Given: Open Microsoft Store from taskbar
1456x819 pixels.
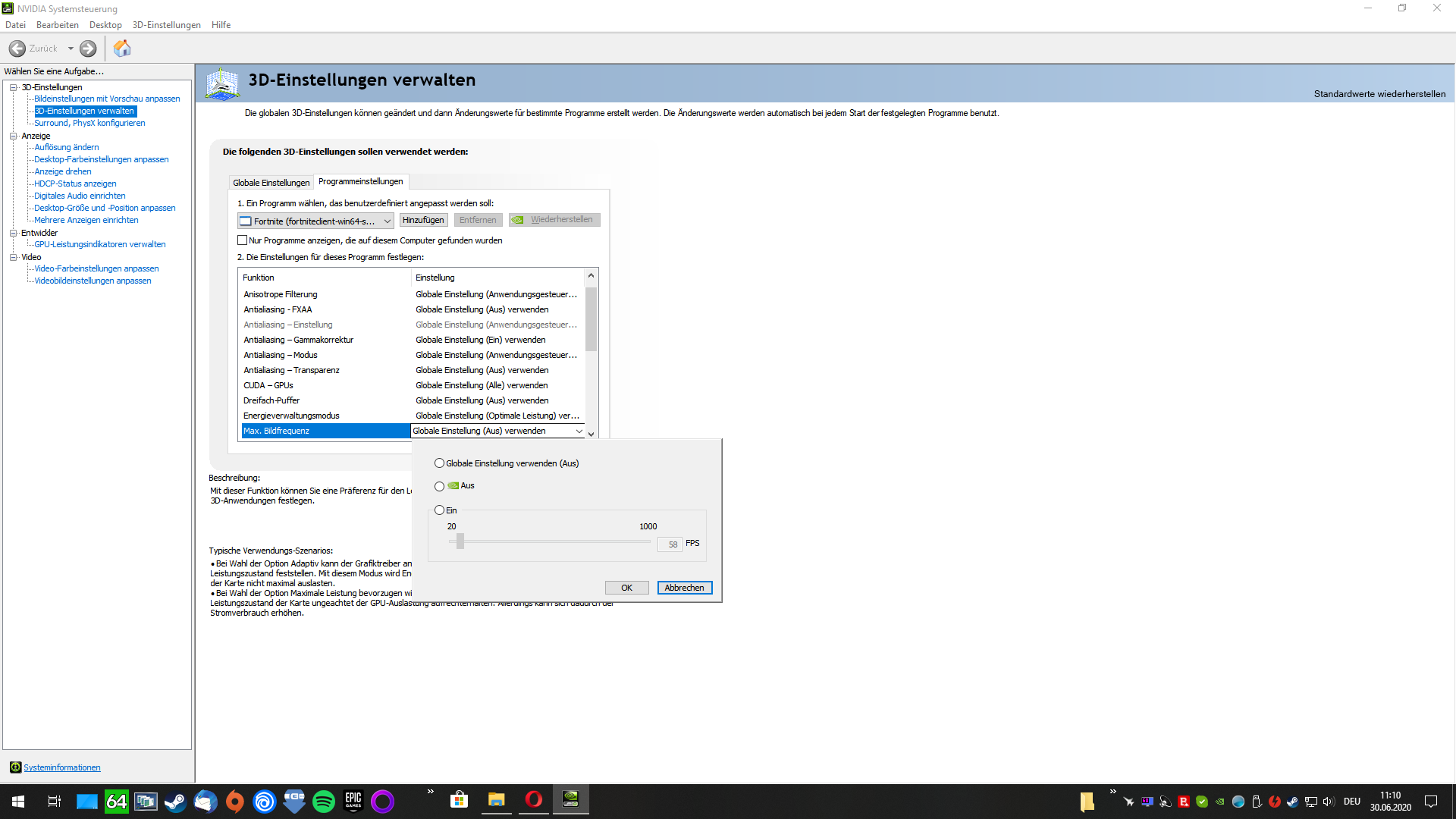Looking at the screenshot, I should pos(459,800).
